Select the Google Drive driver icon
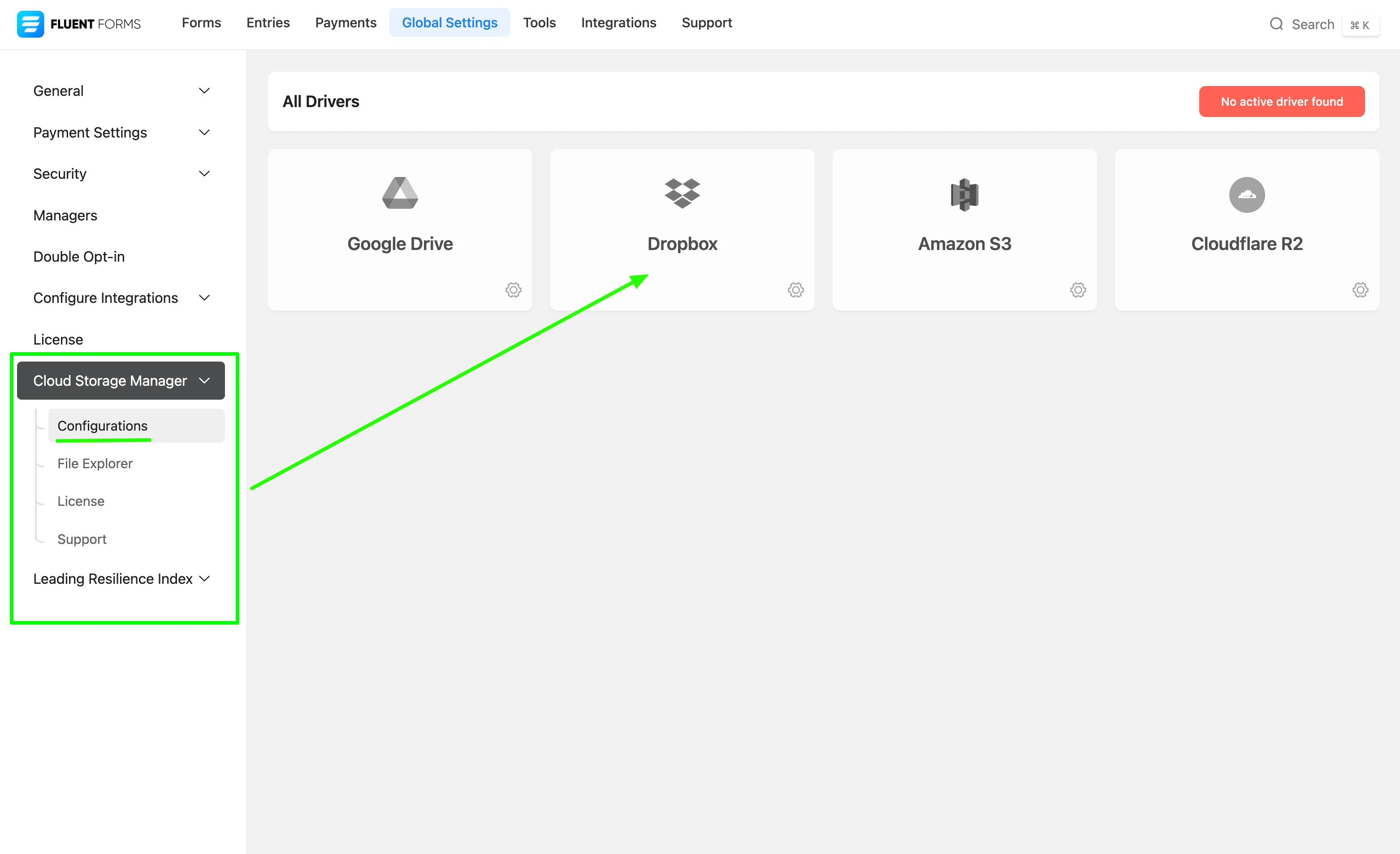This screenshot has width=1400, height=854. coord(400,193)
